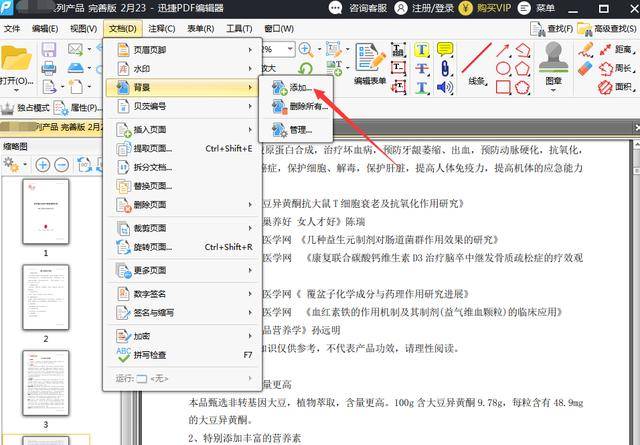640x445 pixels.
Task: Expand the dropdown arrow under 打开(O)
Action: tap(16, 91)
